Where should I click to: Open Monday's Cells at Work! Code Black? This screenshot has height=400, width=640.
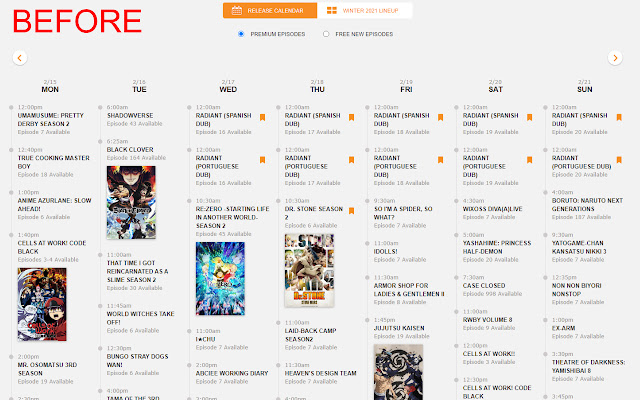coord(52,247)
